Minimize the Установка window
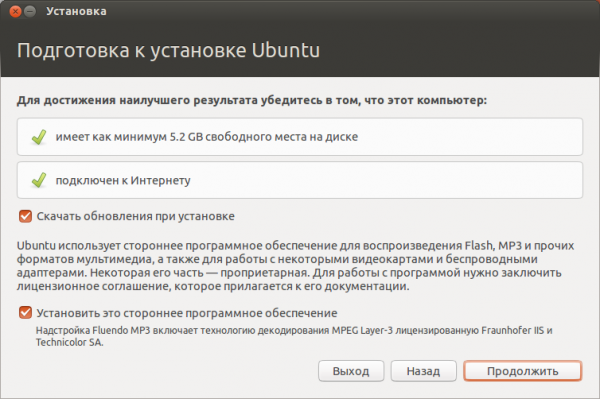This screenshot has width=600, height=399. (x=30, y=11)
